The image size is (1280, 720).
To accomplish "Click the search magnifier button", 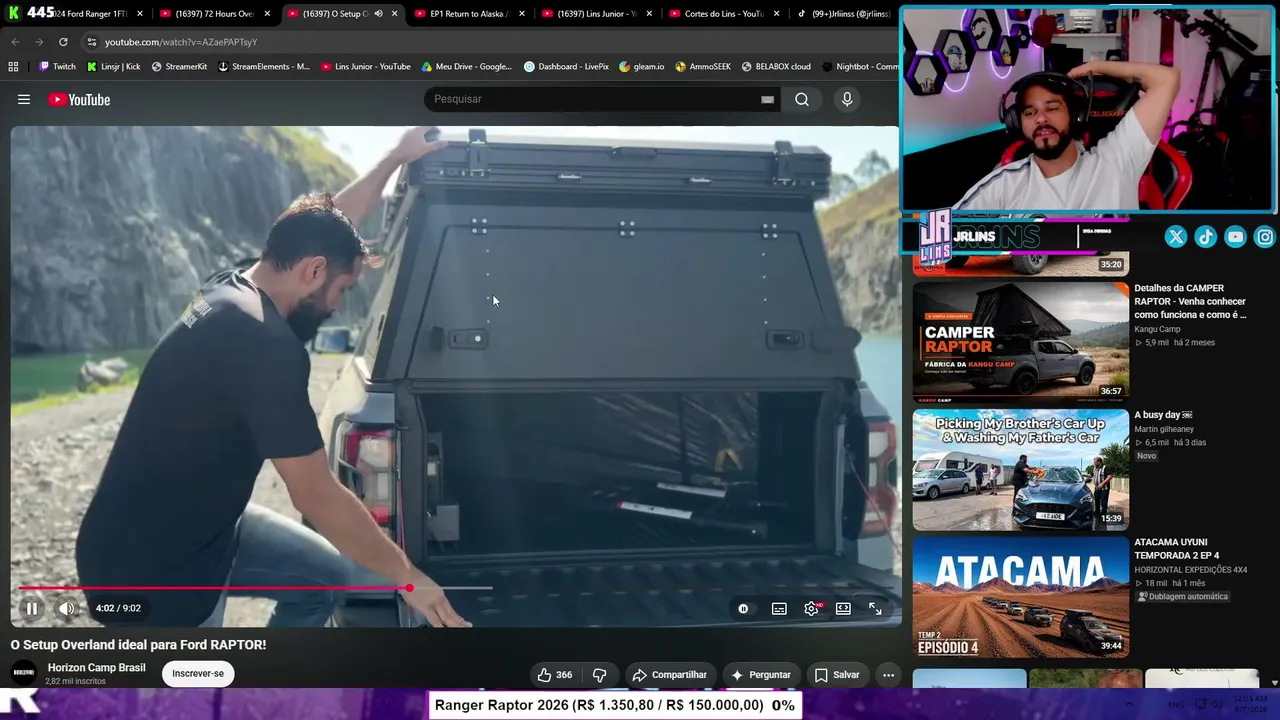I will coord(802,99).
